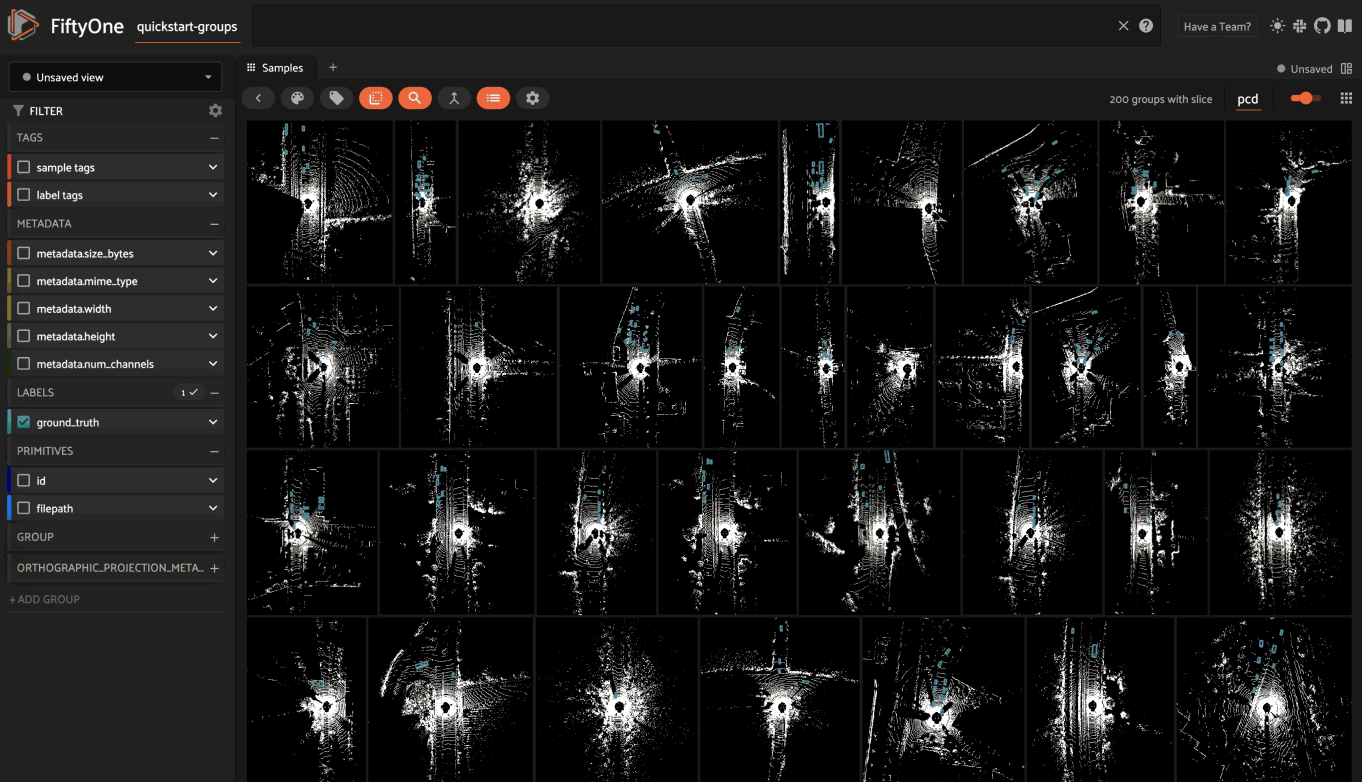The width and height of the screenshot is (1362, 782).
Task: Collapse the METADATA group minus icon
Action: 214,224
